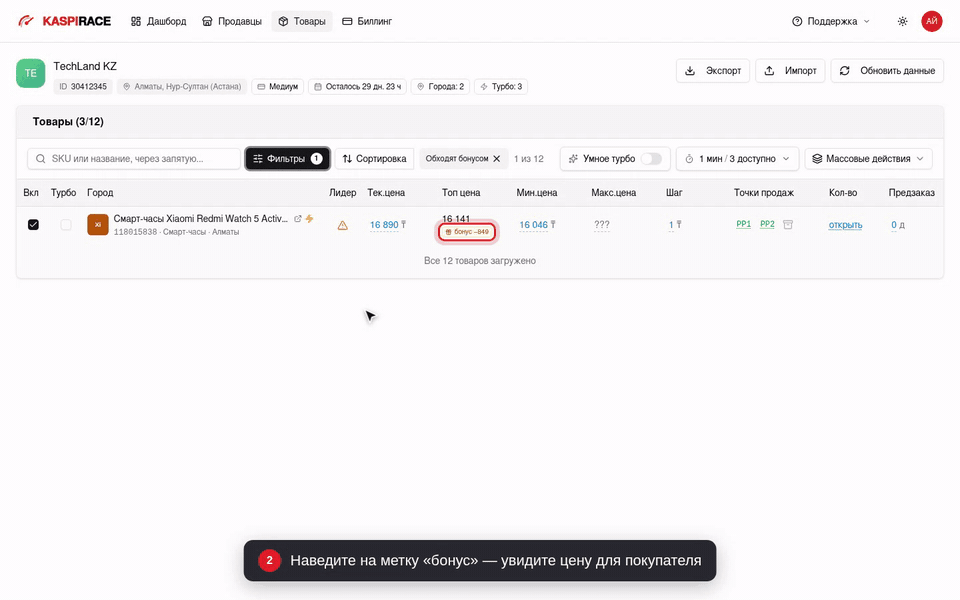Click the «бонус −849» badge under top price
Viewport: 960px width, 600px height.
(467, 232)
